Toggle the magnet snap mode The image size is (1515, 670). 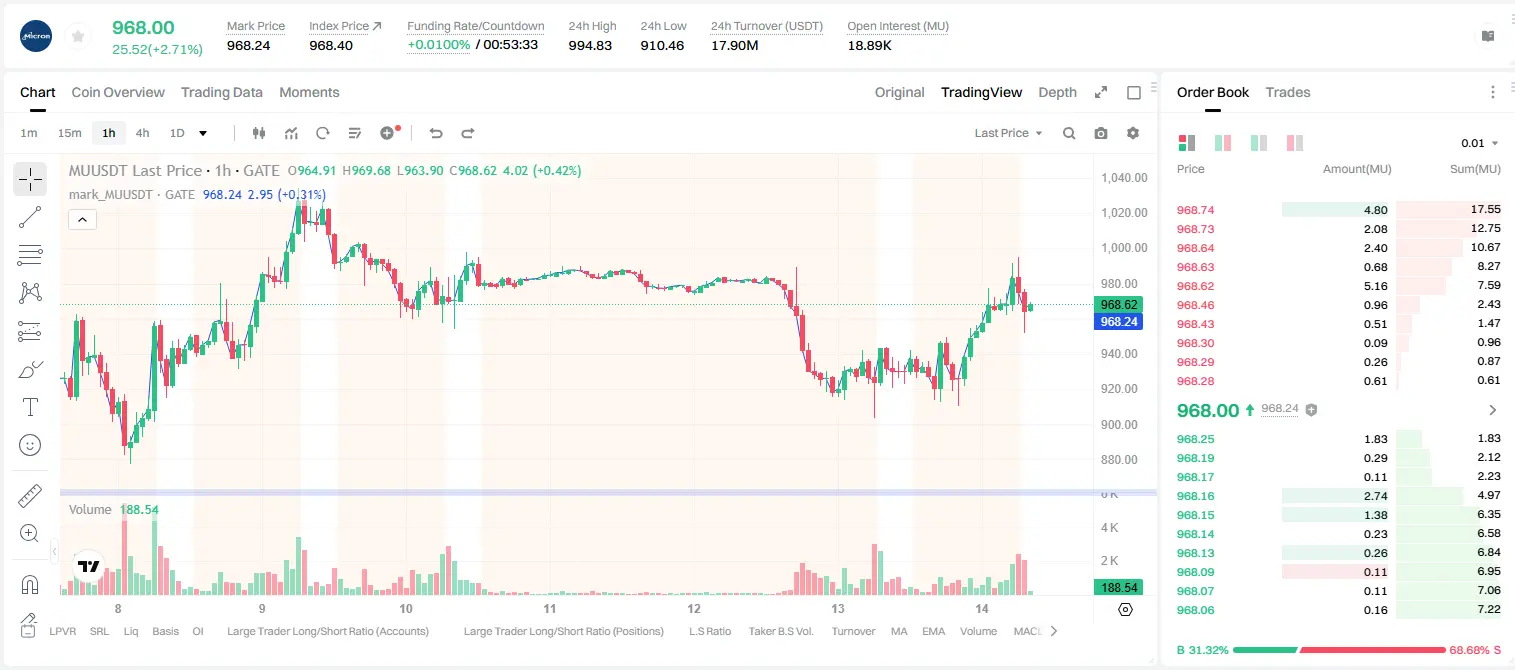point(30,585)
